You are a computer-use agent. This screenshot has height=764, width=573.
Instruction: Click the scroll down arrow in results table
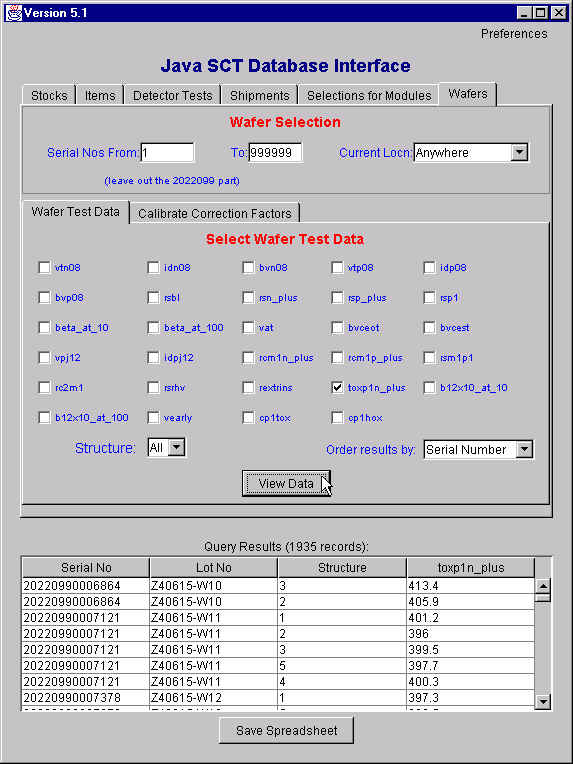click(543, 702)
